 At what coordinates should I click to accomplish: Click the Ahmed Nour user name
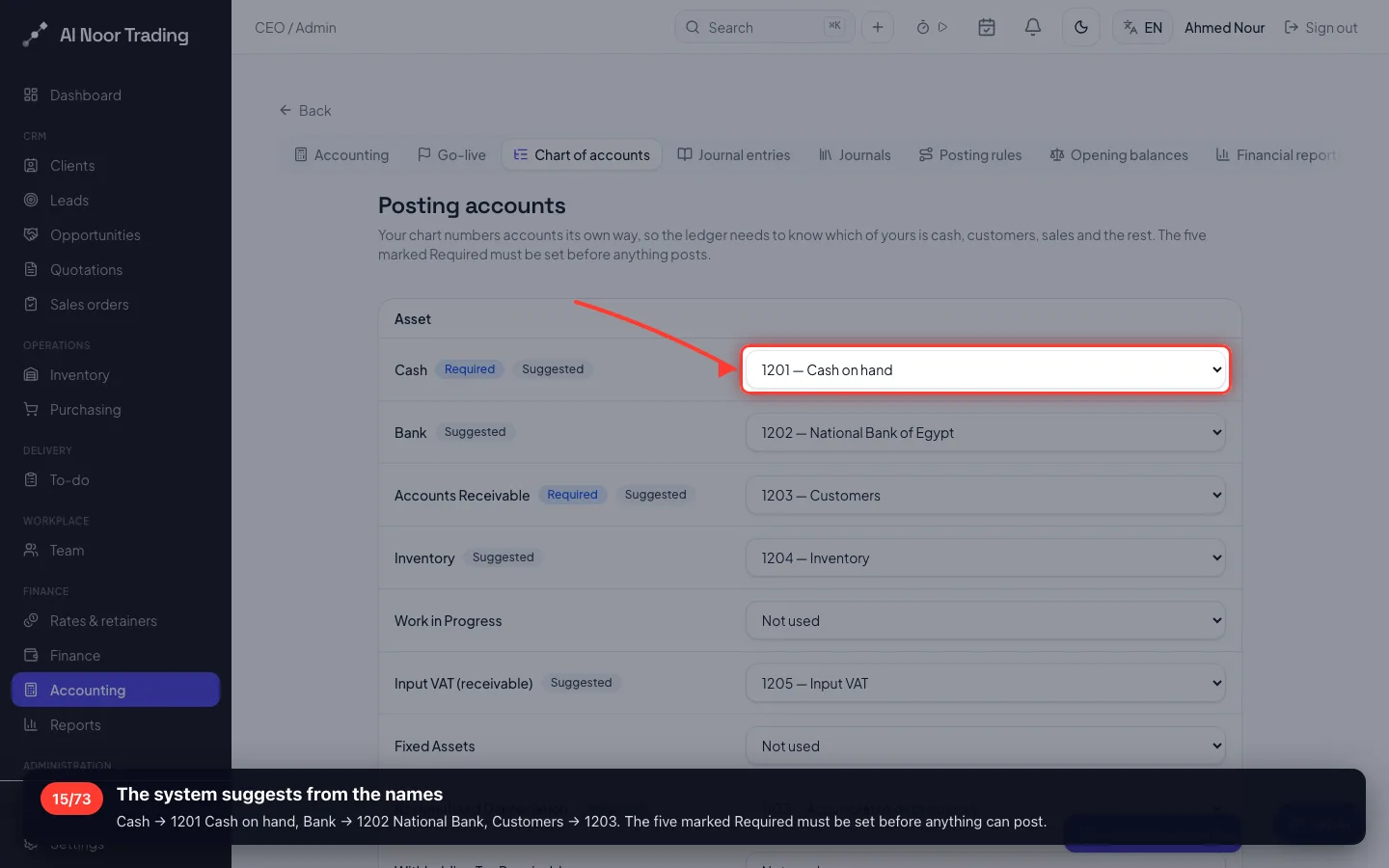(1224, 28)
